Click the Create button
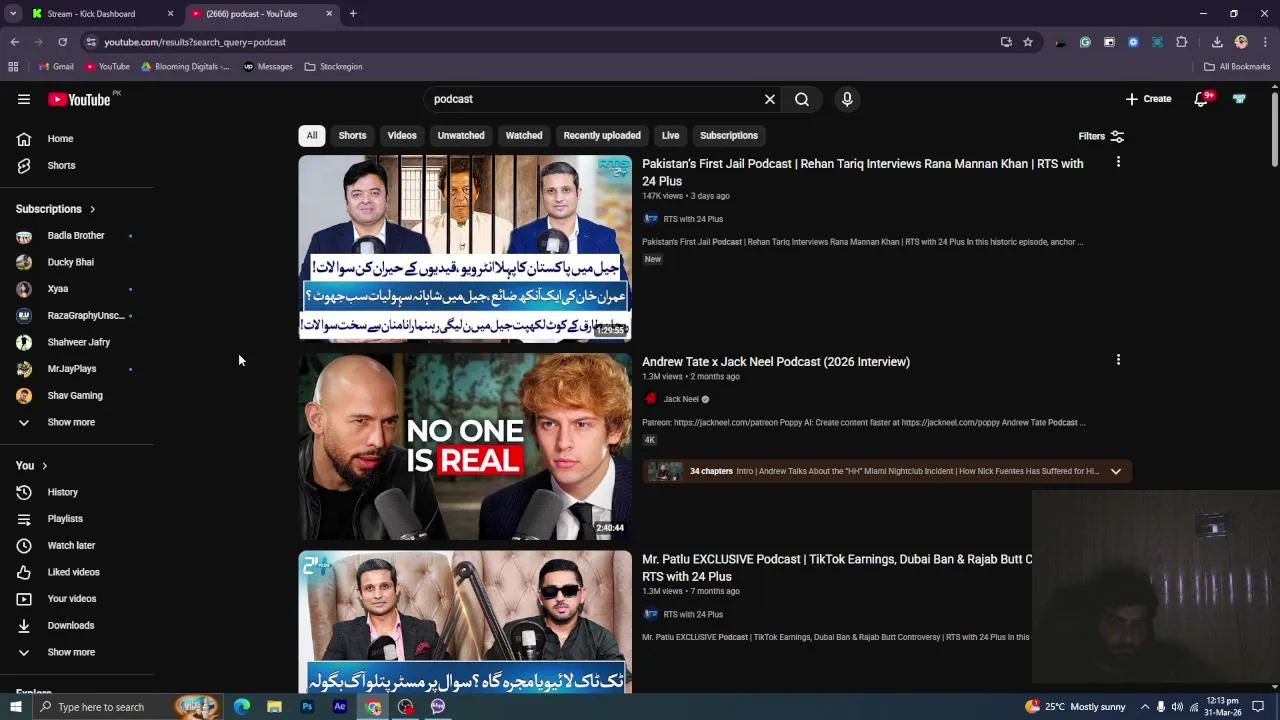Screen dimensions: 1280x720 coord(1148,99)
